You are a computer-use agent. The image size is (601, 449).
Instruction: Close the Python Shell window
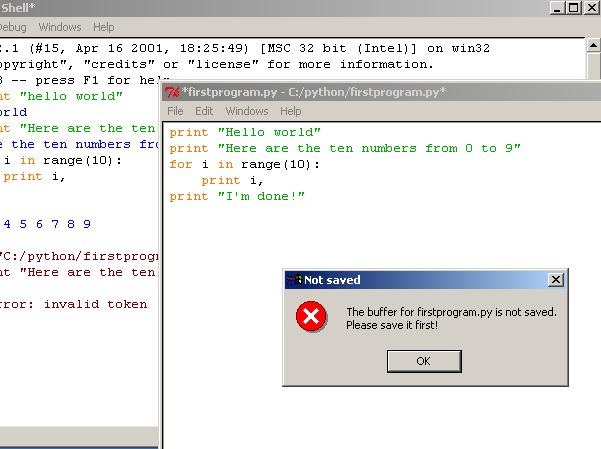590,7
